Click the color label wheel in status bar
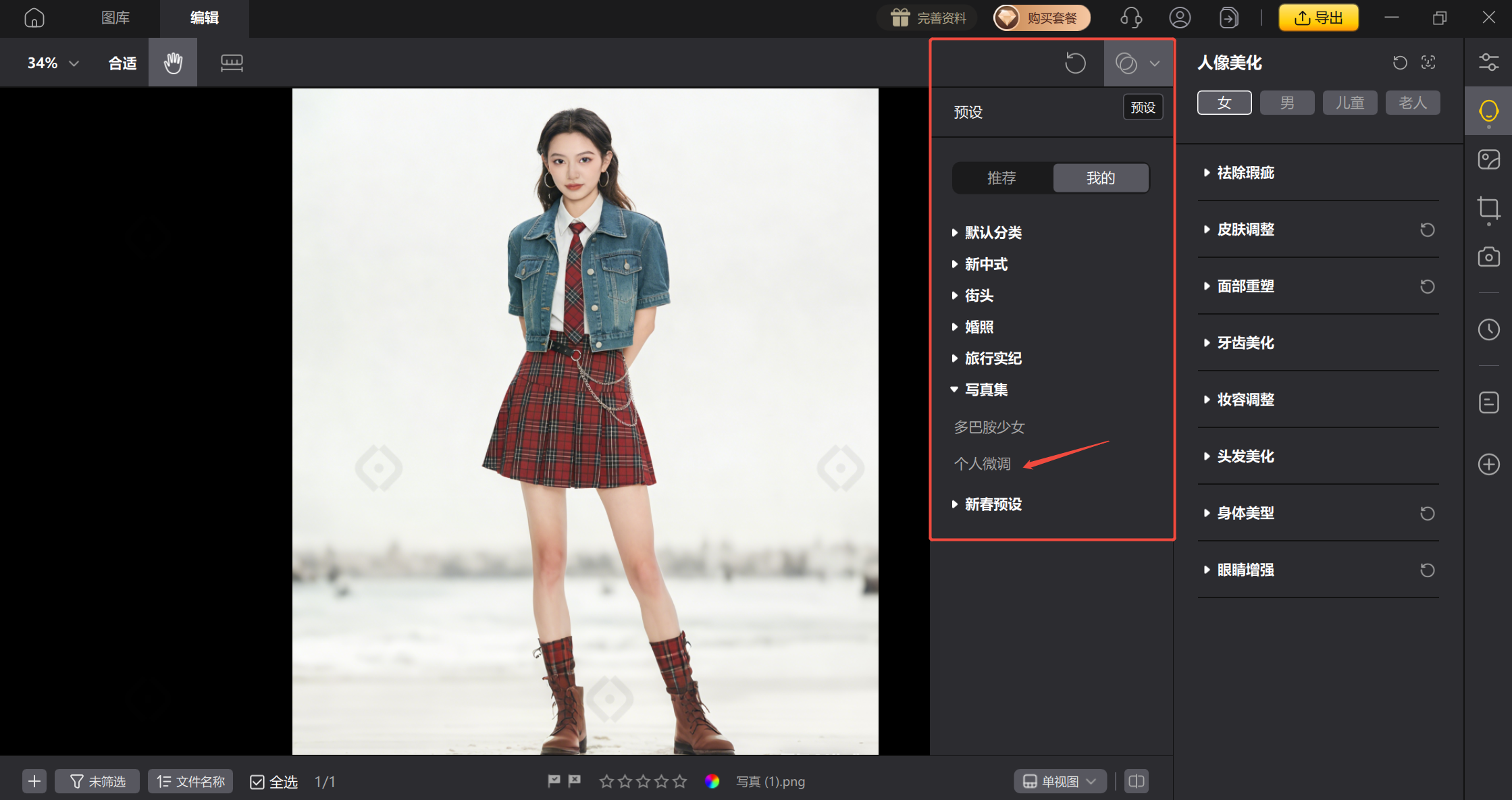This screenshot has height=800, width=1512. [x=712, y=781]
